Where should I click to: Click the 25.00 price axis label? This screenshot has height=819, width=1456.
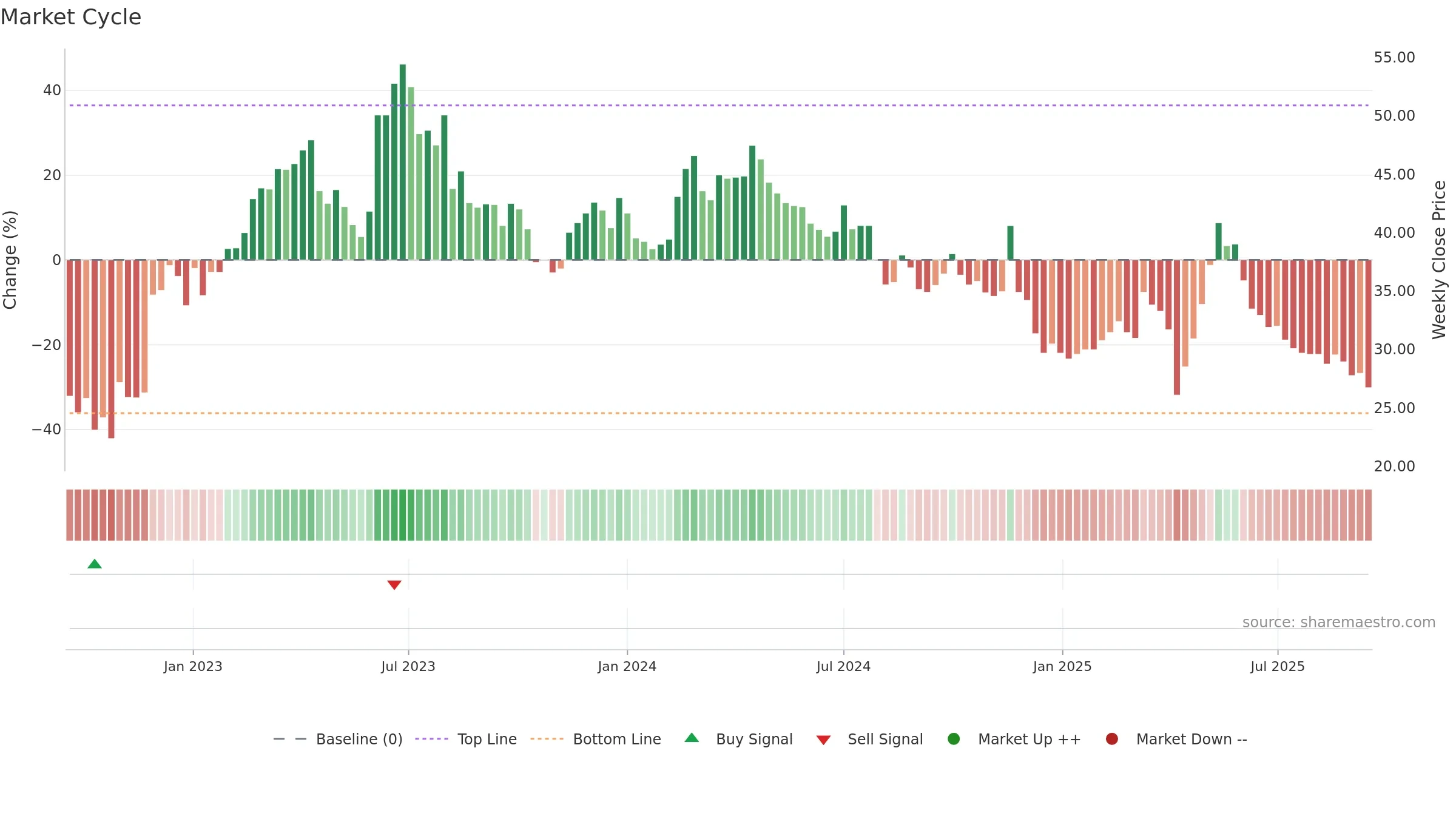[1394, 408]
